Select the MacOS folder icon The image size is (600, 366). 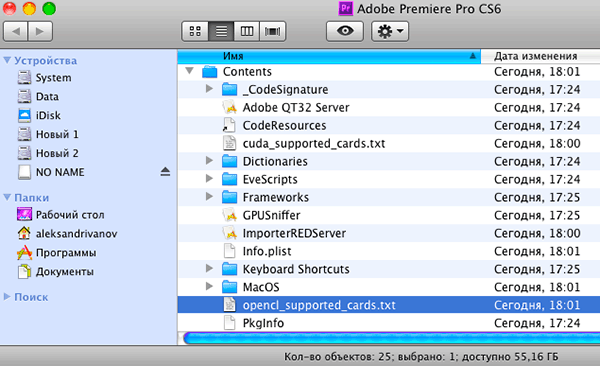[230, 287]
